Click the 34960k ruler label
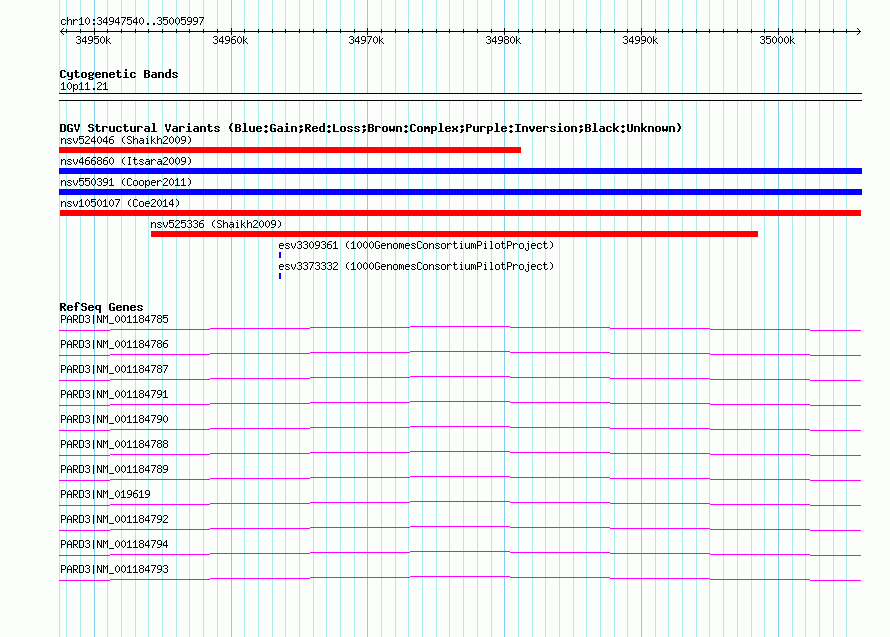Viewport: 890px width, 637px height. [230, 40]
